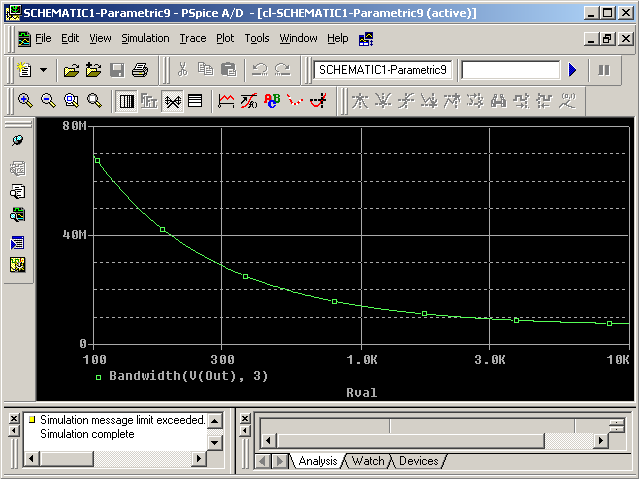This screenshot has width=639, height=479.
Task: Click the Paste clipboard icon
Action: (228, 70)
